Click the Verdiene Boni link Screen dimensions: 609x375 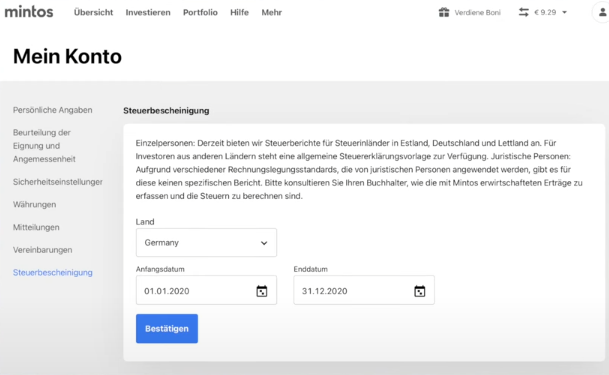[477, 12]
